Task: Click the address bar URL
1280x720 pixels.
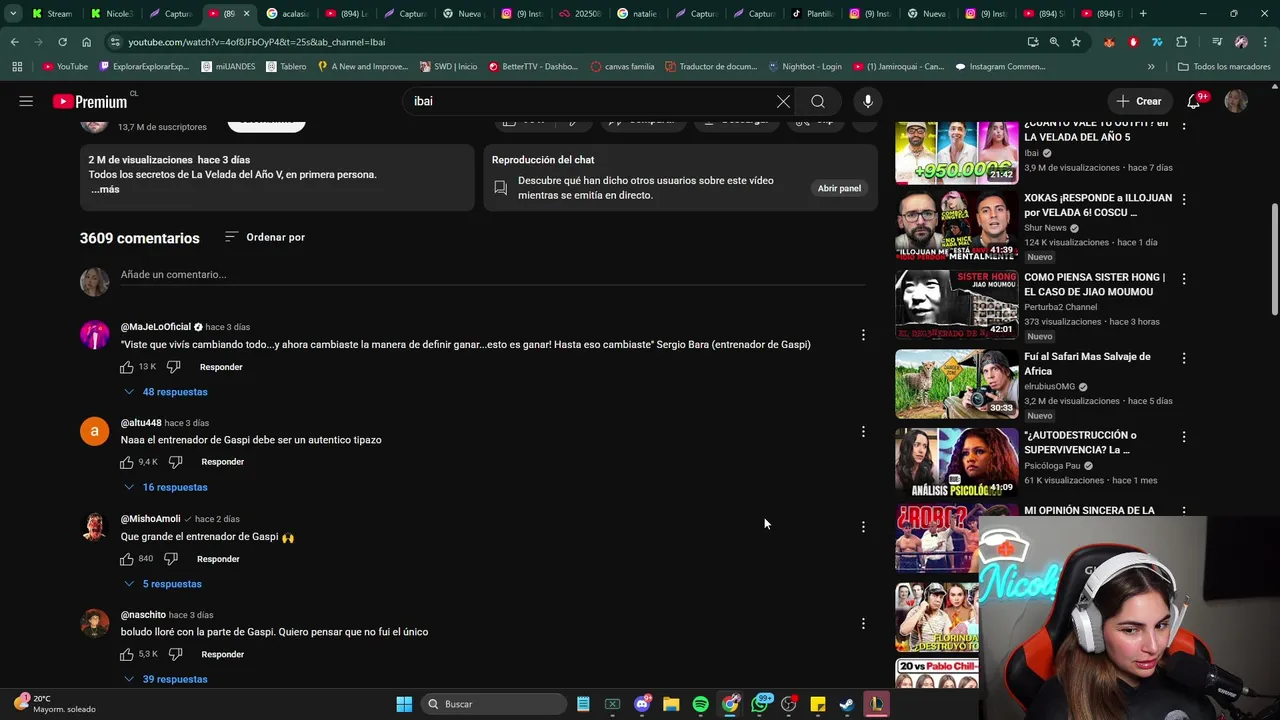Action: pos(257,42)
